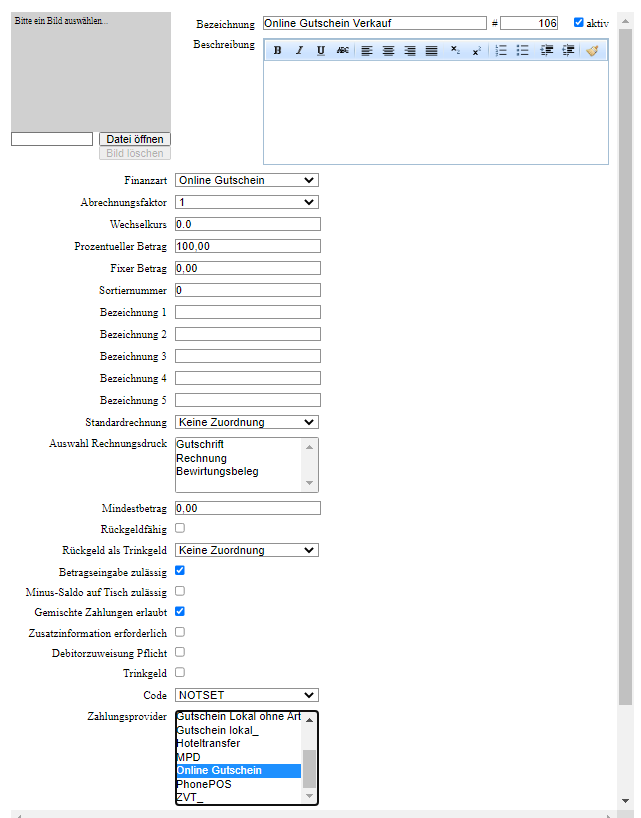This screenshot has height=818, width=641.
Task: Insert numbered list in description
Action: (501, 51)
